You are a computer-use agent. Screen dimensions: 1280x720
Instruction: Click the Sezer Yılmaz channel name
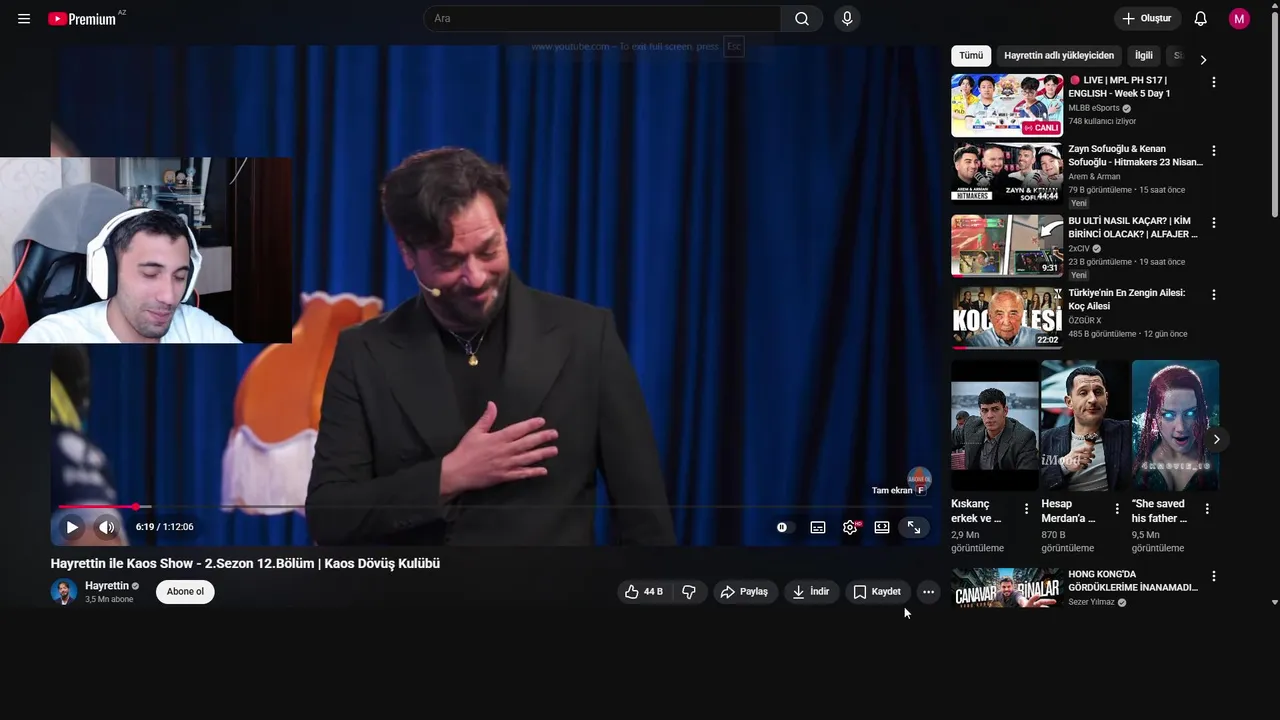coord(1091,602)
